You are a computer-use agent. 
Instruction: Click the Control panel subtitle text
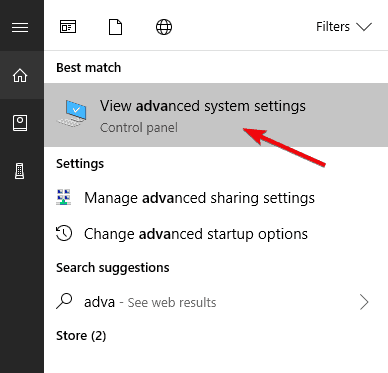(x=139, y=128)
